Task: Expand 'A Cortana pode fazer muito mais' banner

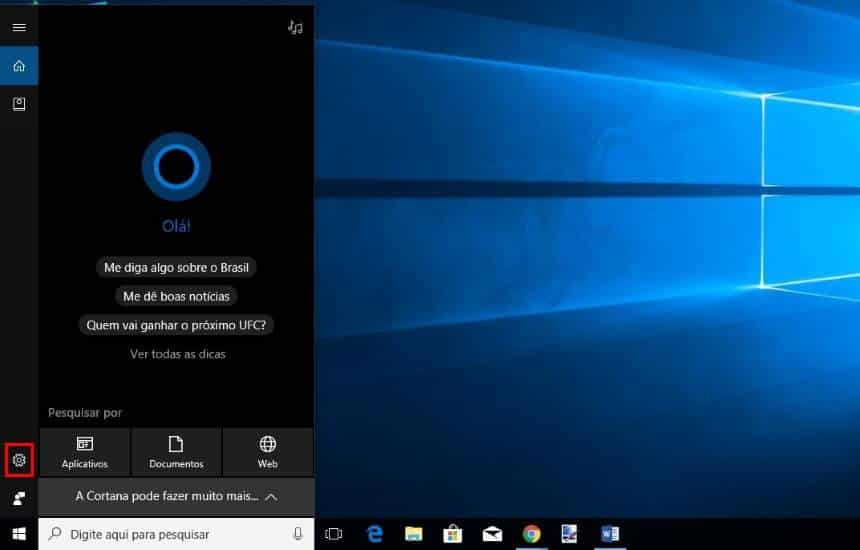Action: 176,496
